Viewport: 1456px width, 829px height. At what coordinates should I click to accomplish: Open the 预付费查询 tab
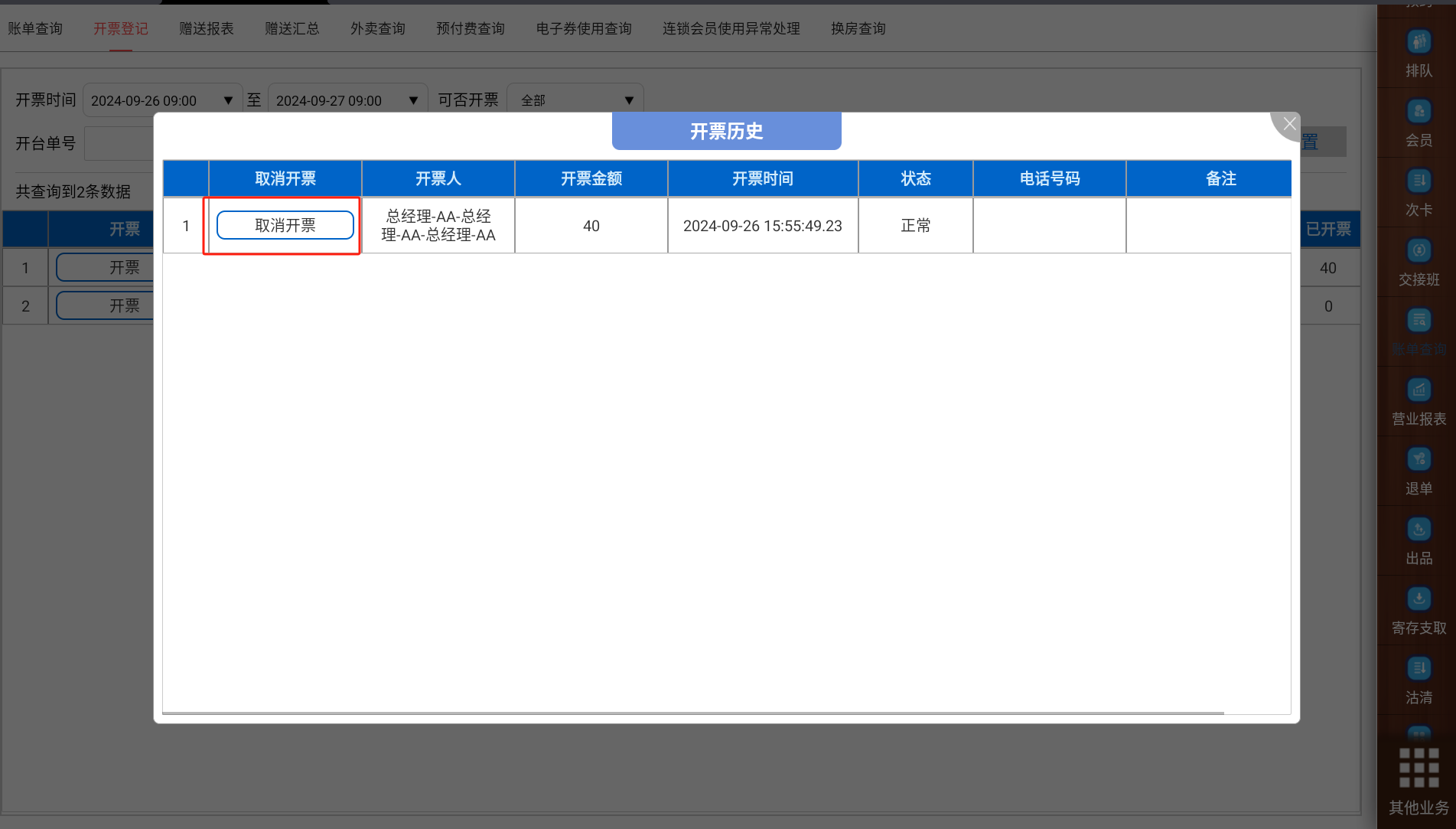pos(471,28)
